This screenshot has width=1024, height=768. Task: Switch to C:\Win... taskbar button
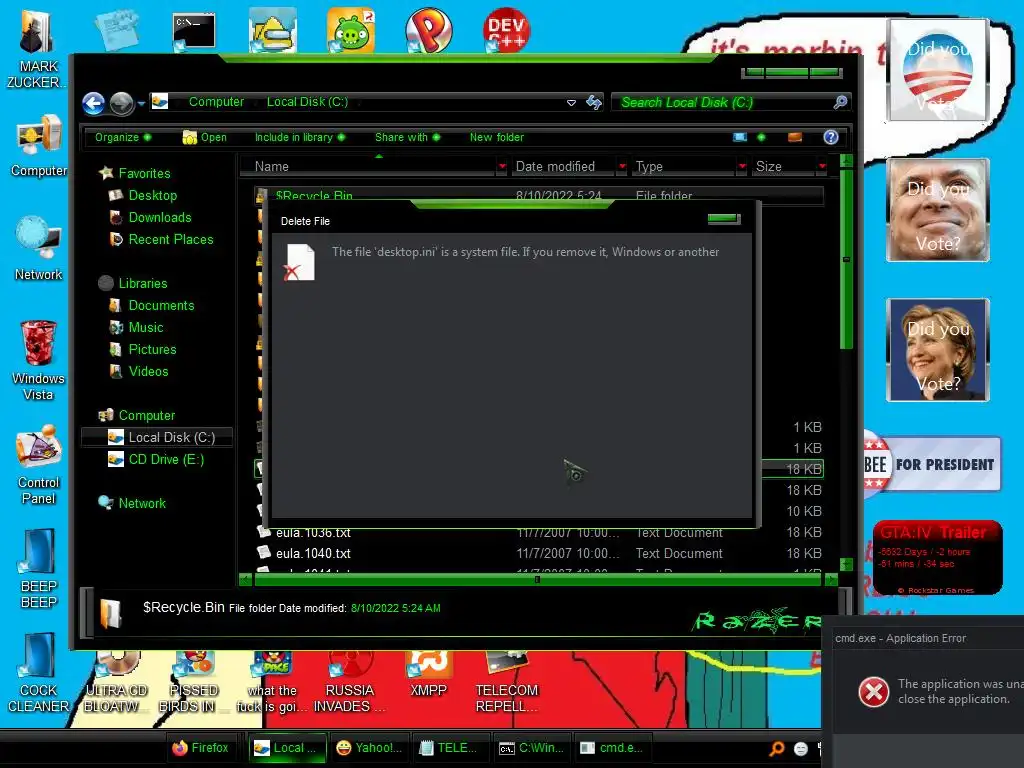coord(532,748)
